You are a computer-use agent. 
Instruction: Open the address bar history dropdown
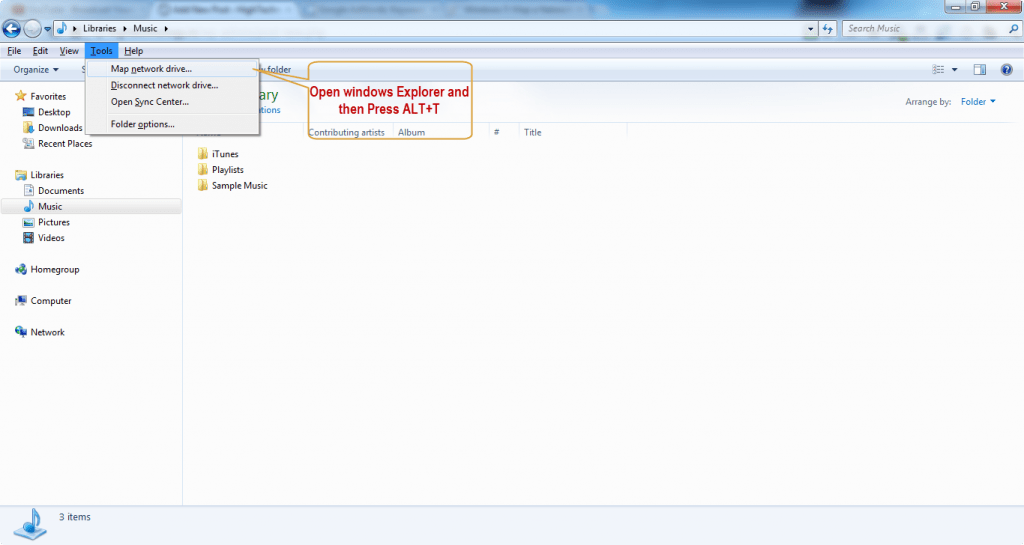click(x=810, y=29)
